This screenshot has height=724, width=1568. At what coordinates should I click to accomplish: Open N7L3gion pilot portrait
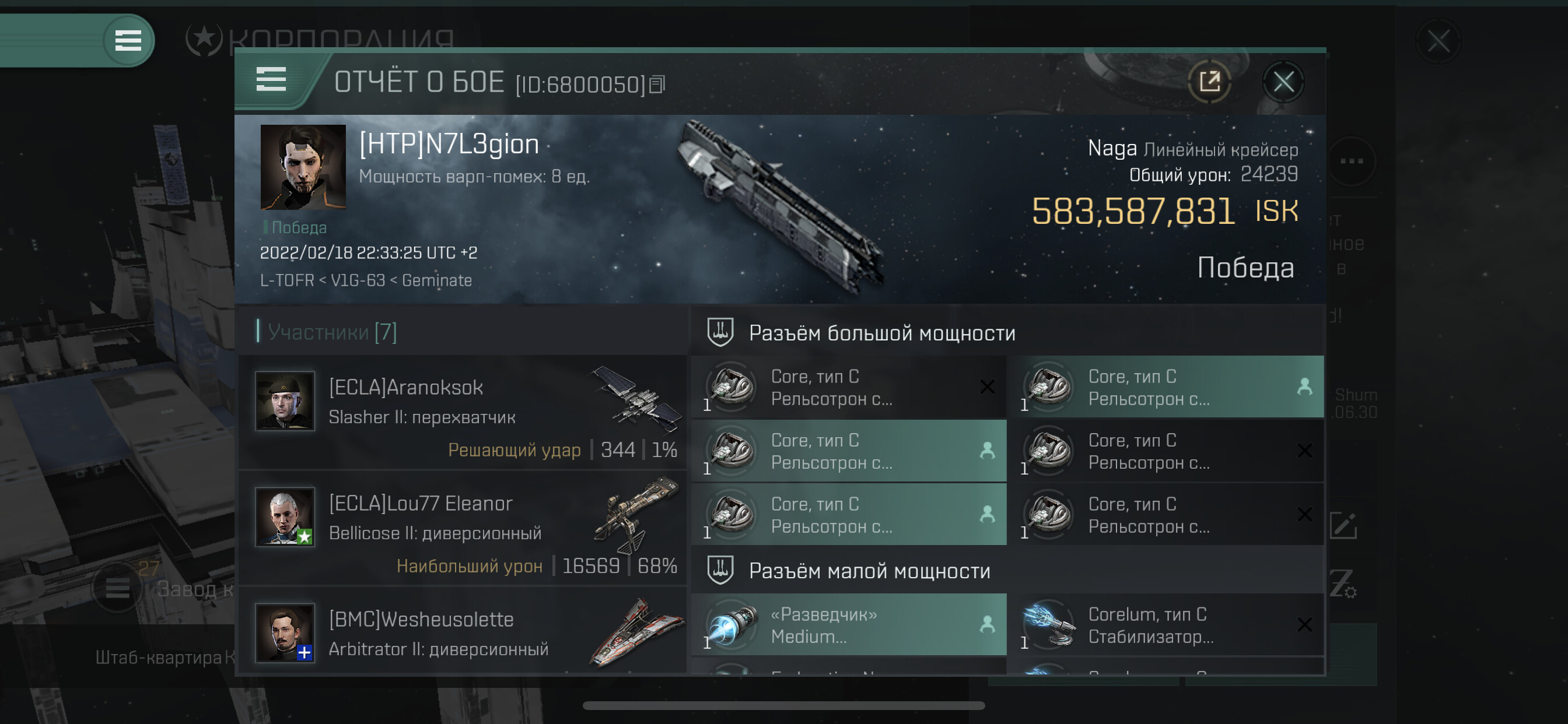point(303,167)
